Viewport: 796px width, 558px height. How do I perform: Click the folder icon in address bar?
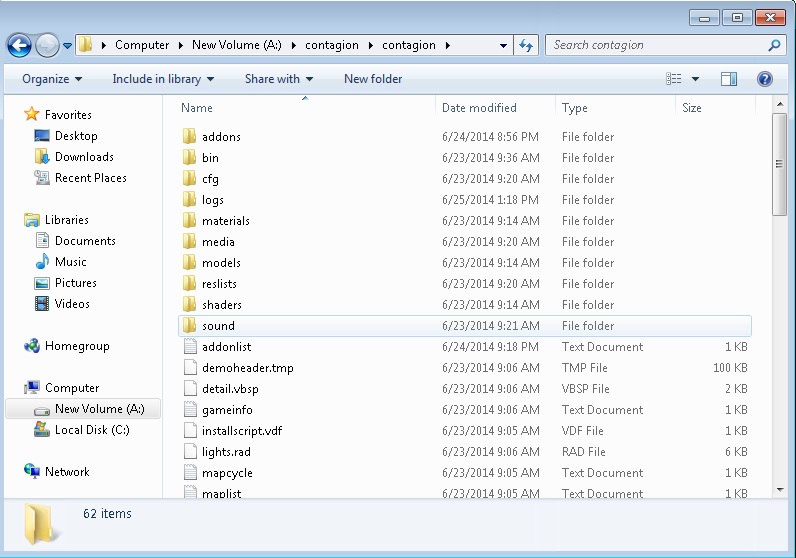click(85, 45)
